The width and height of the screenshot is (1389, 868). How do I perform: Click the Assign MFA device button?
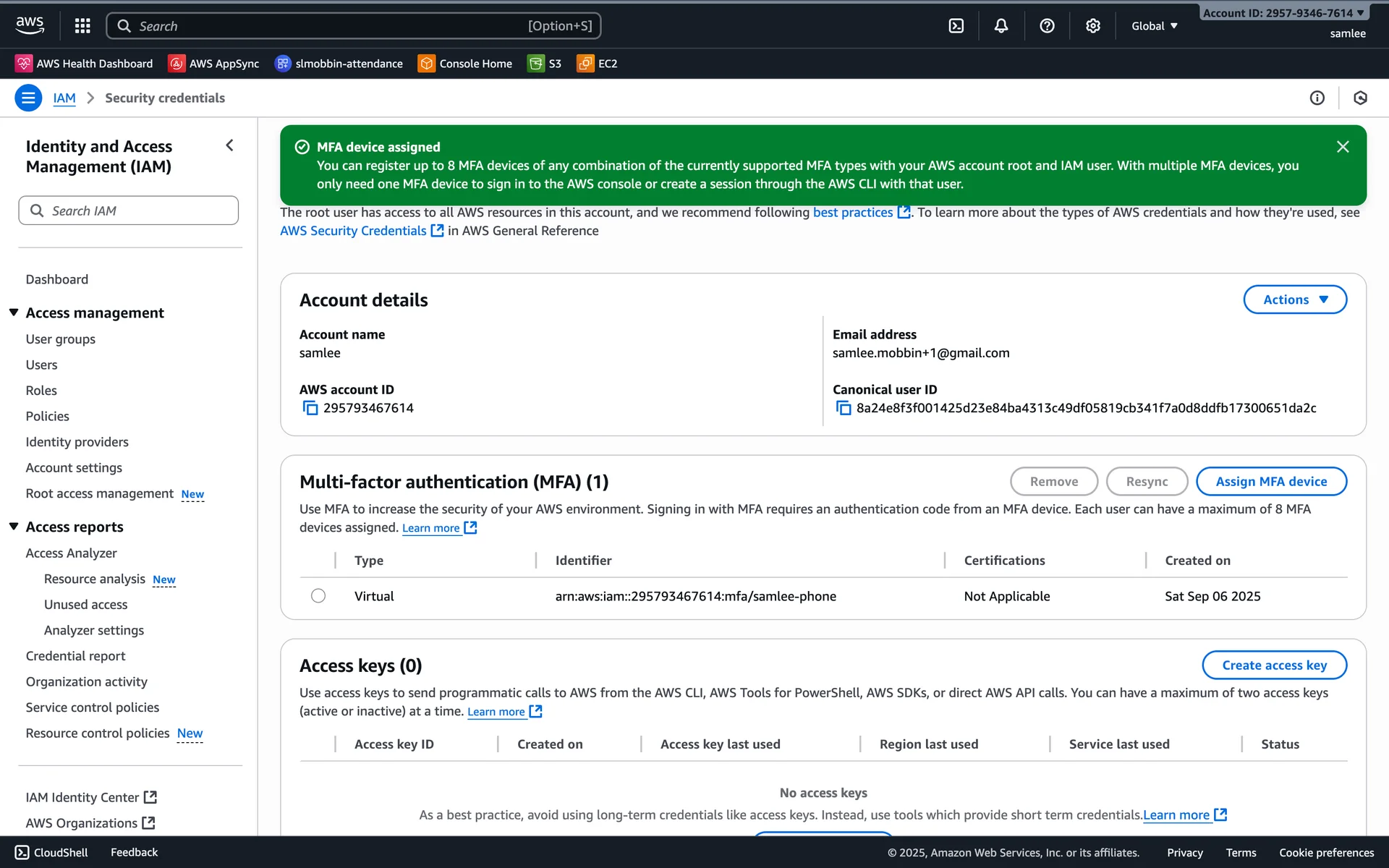[1270, 482]
